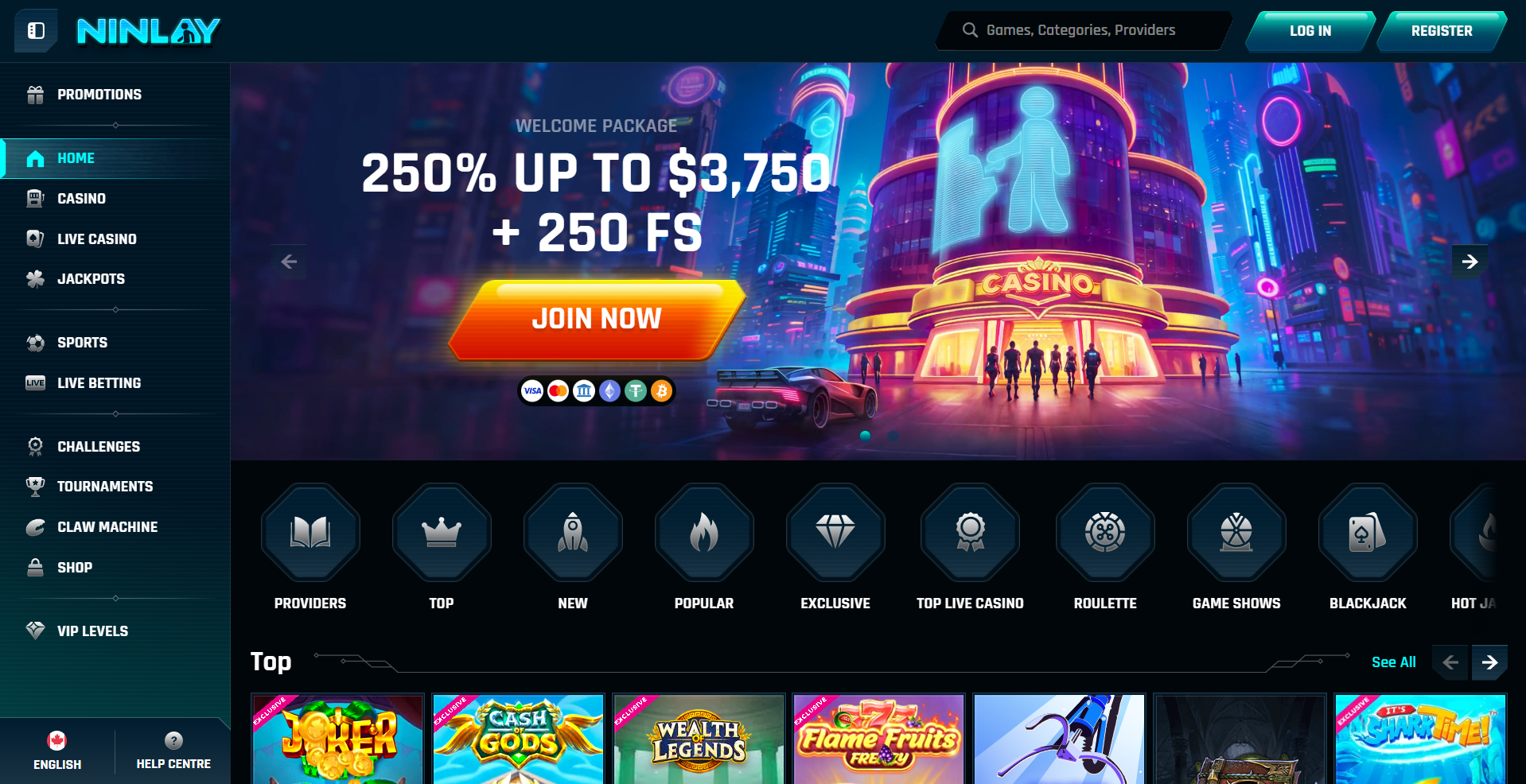
Task: Advance the Top games carousel right arrow
Action: pyautogui.click(x=1489, y=662)
